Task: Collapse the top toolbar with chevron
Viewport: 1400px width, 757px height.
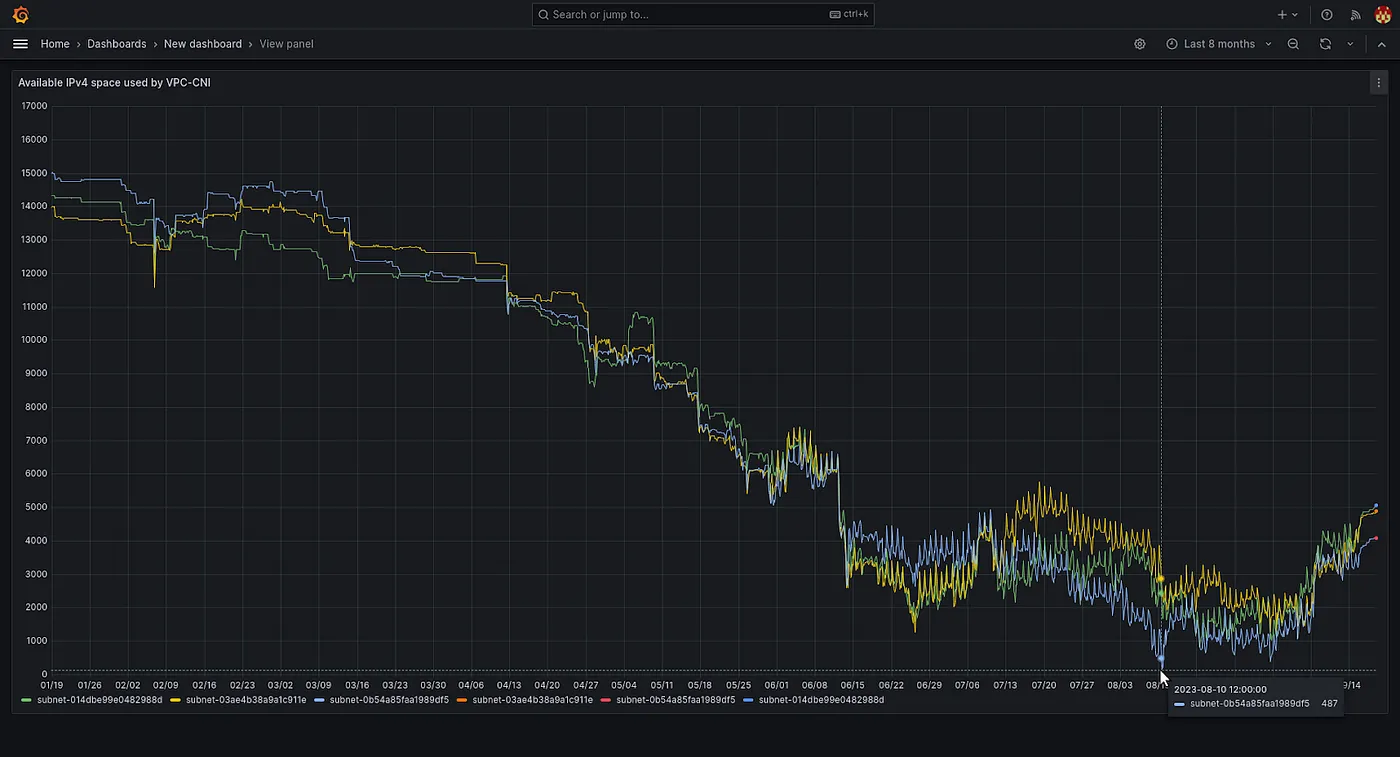Action: 1382,44
